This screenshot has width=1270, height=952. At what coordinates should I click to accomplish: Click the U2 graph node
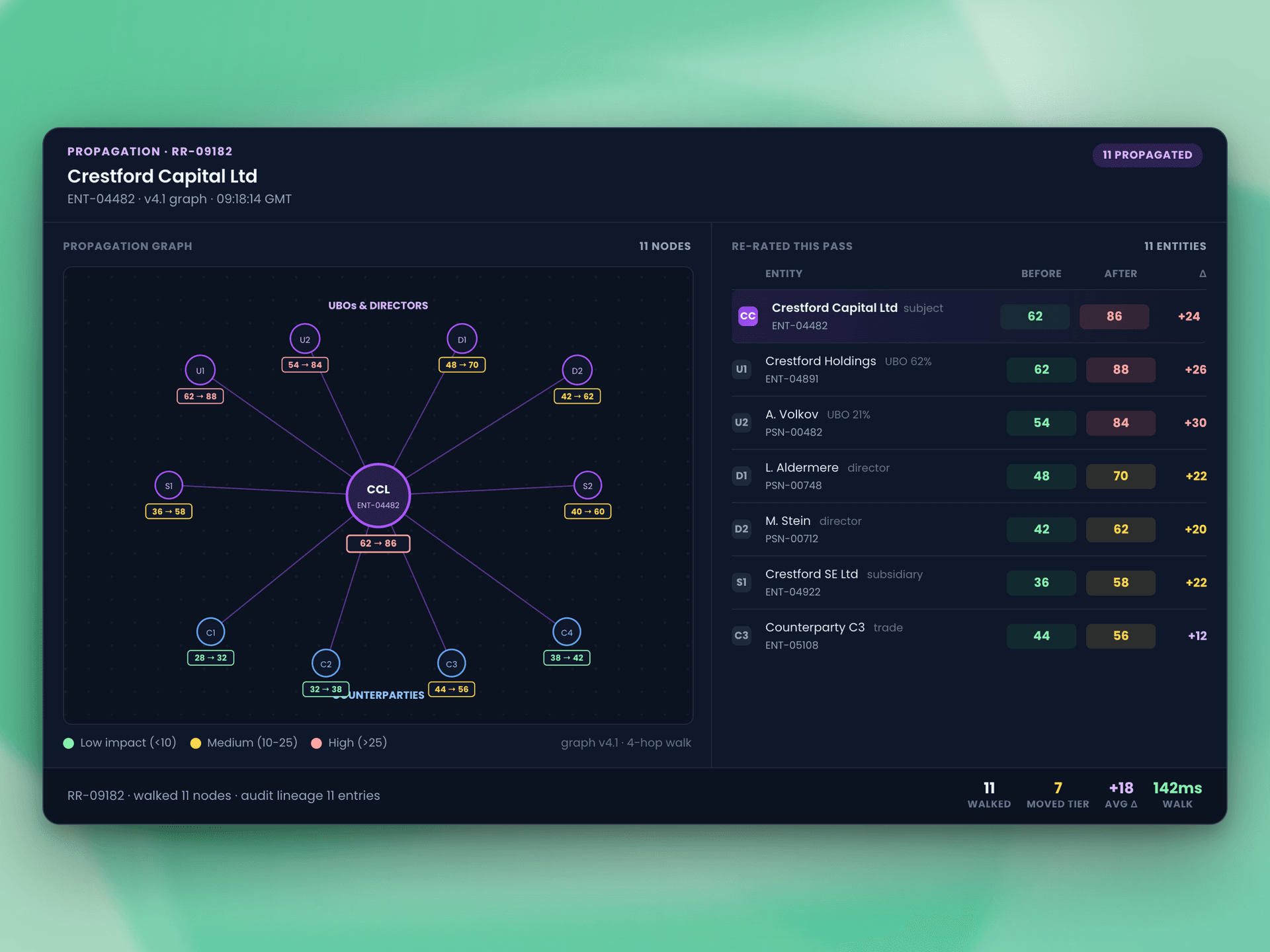point(304,339)
